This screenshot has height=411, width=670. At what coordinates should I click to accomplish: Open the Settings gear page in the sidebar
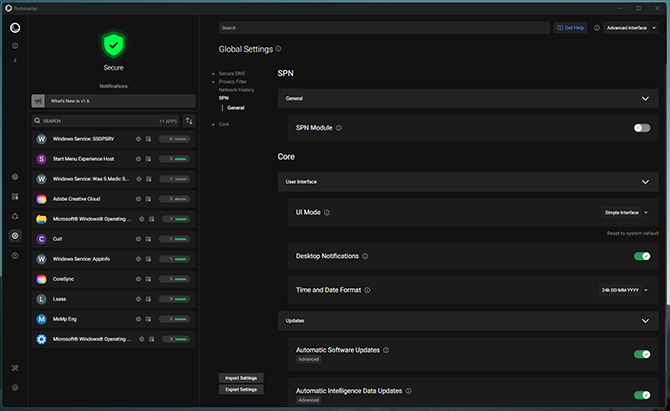click(x=15, y=235)
